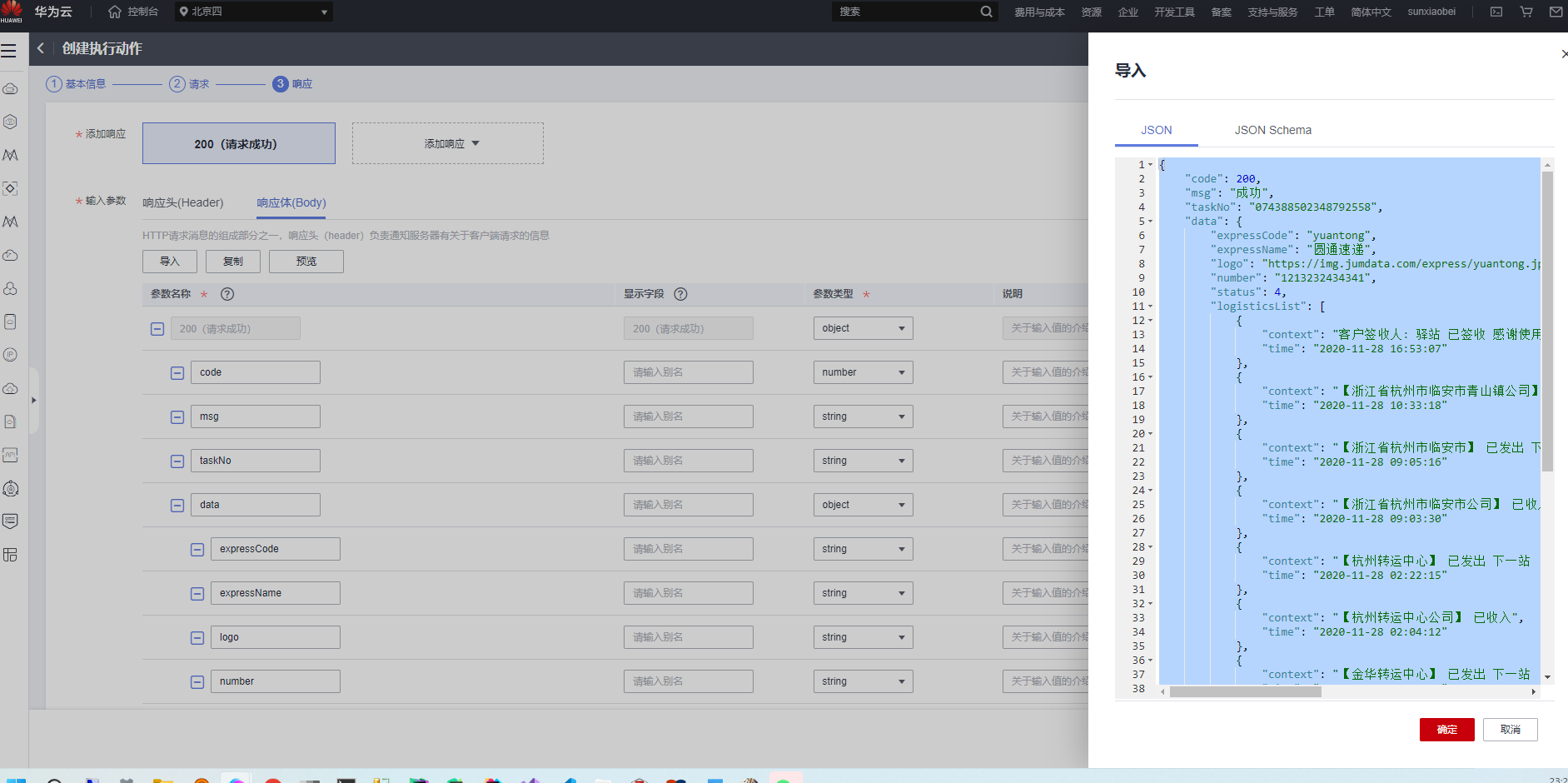The width and height of the screenshot is (1568, 783).
Task: Open the type dropdown for code row
Action: (x=863, y=372)
